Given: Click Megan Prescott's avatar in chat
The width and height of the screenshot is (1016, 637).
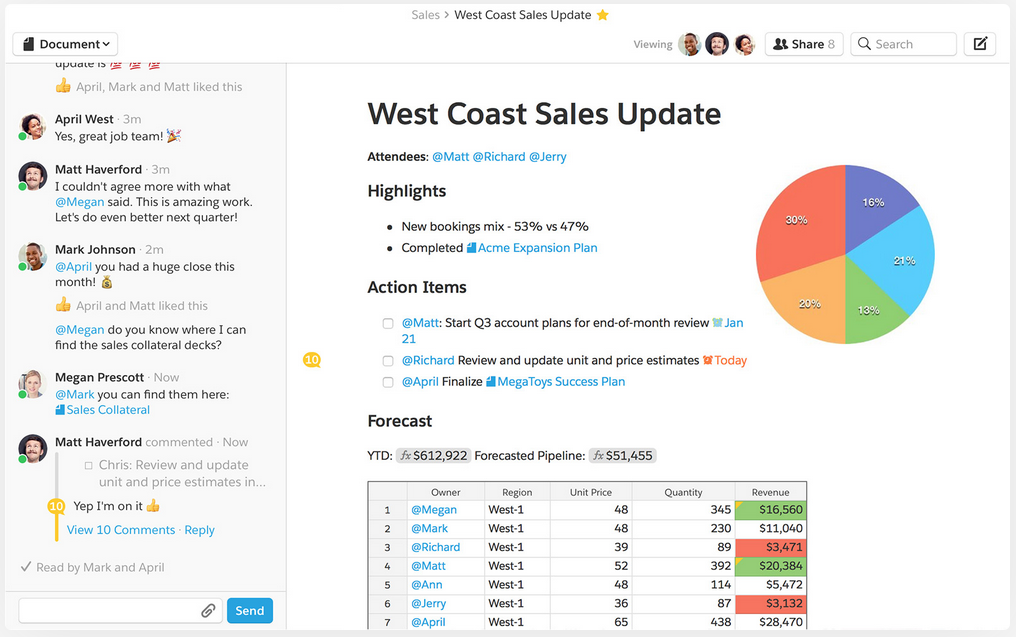Looking at the screenshot, I should pos(32,385).
